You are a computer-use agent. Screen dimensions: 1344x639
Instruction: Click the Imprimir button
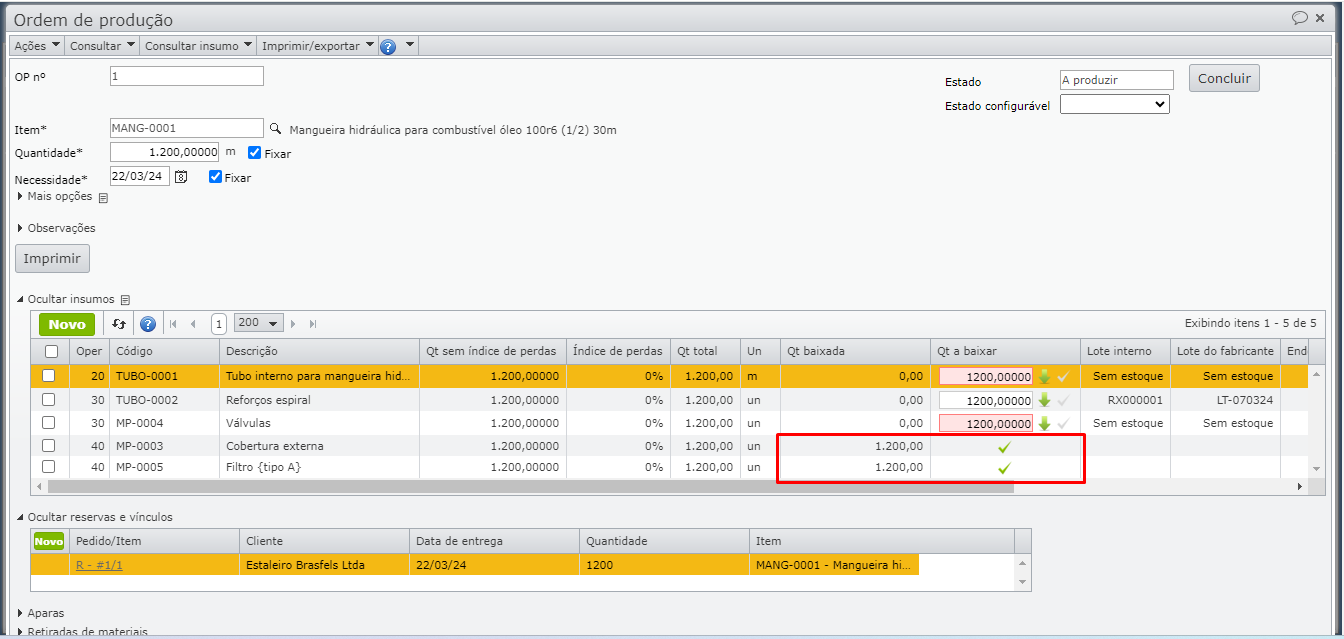pyautogui.click(x=52, y=258)
